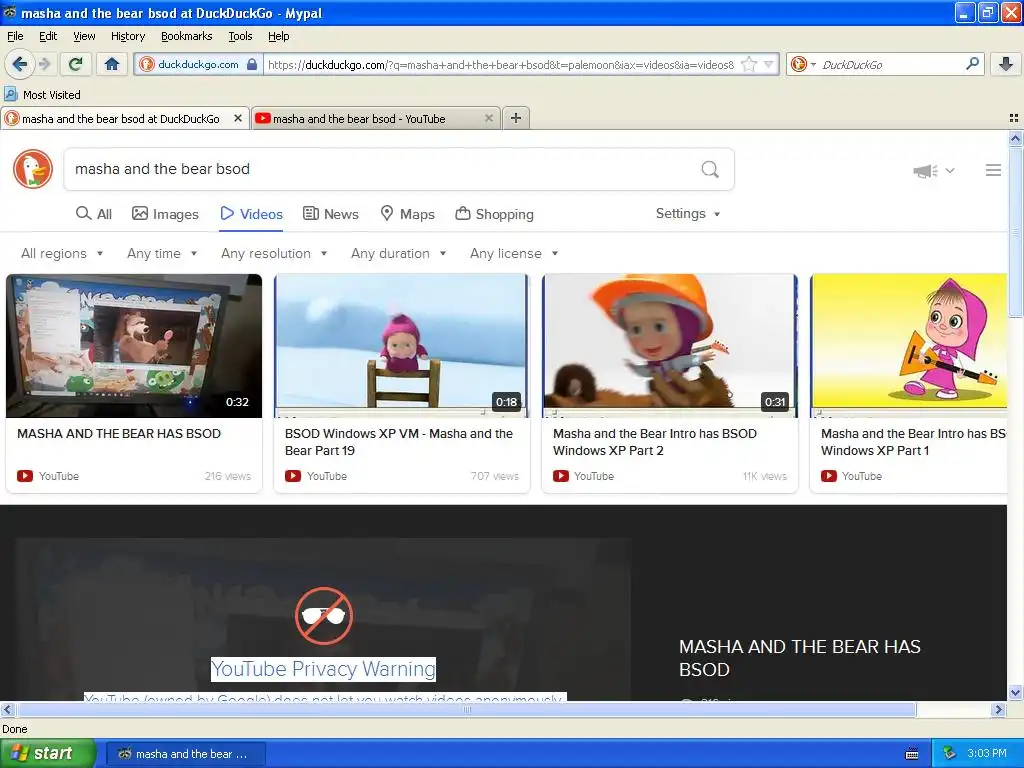Switch to the Shopping results tab

pos(494,214)
